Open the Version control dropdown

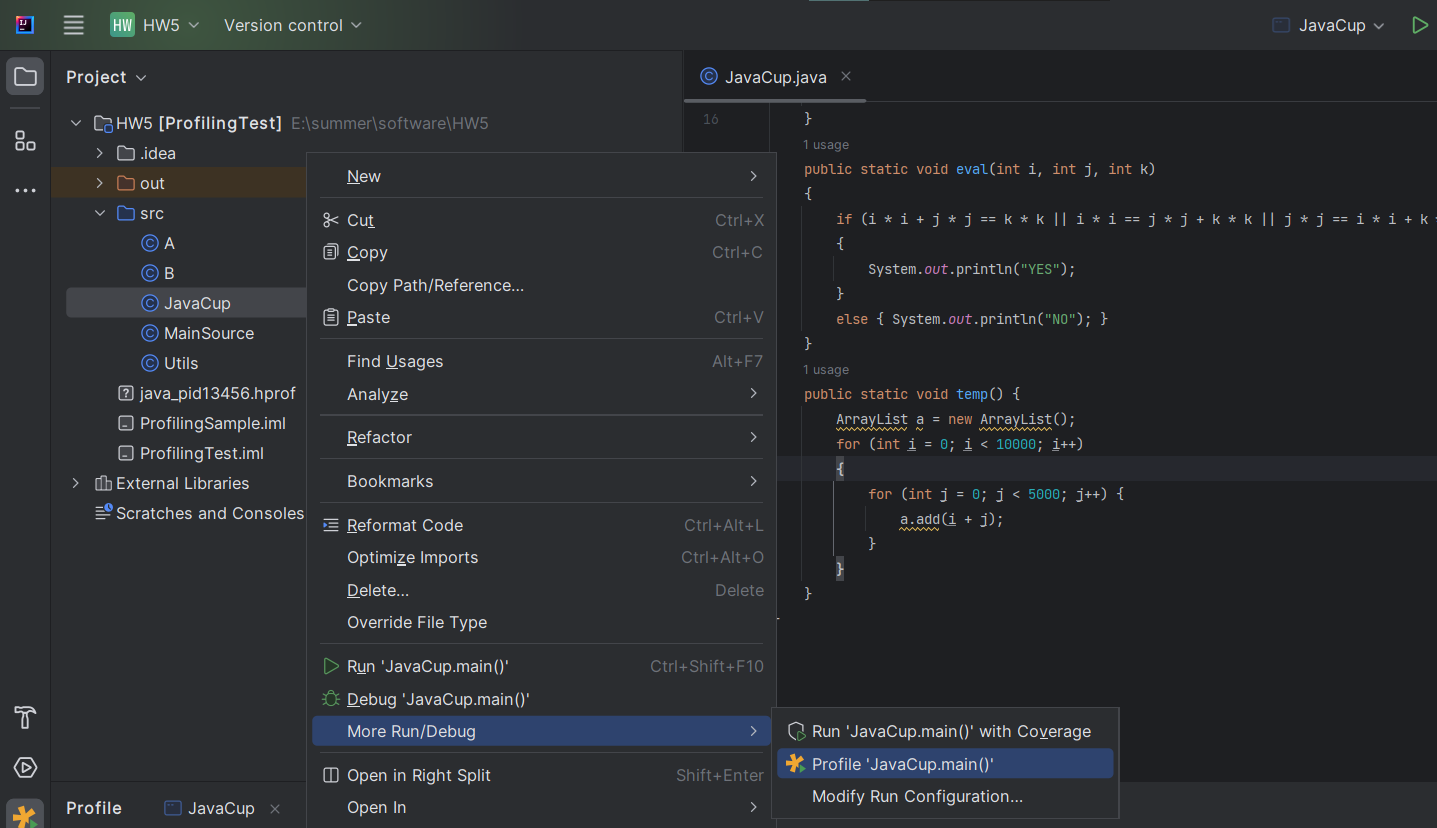(x=291, y=25)
